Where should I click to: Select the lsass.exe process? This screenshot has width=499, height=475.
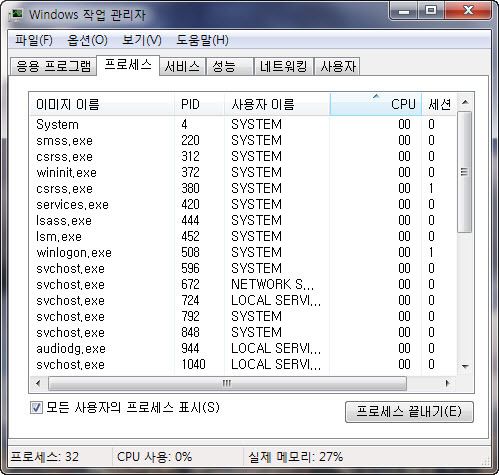[x=243, y=220]
